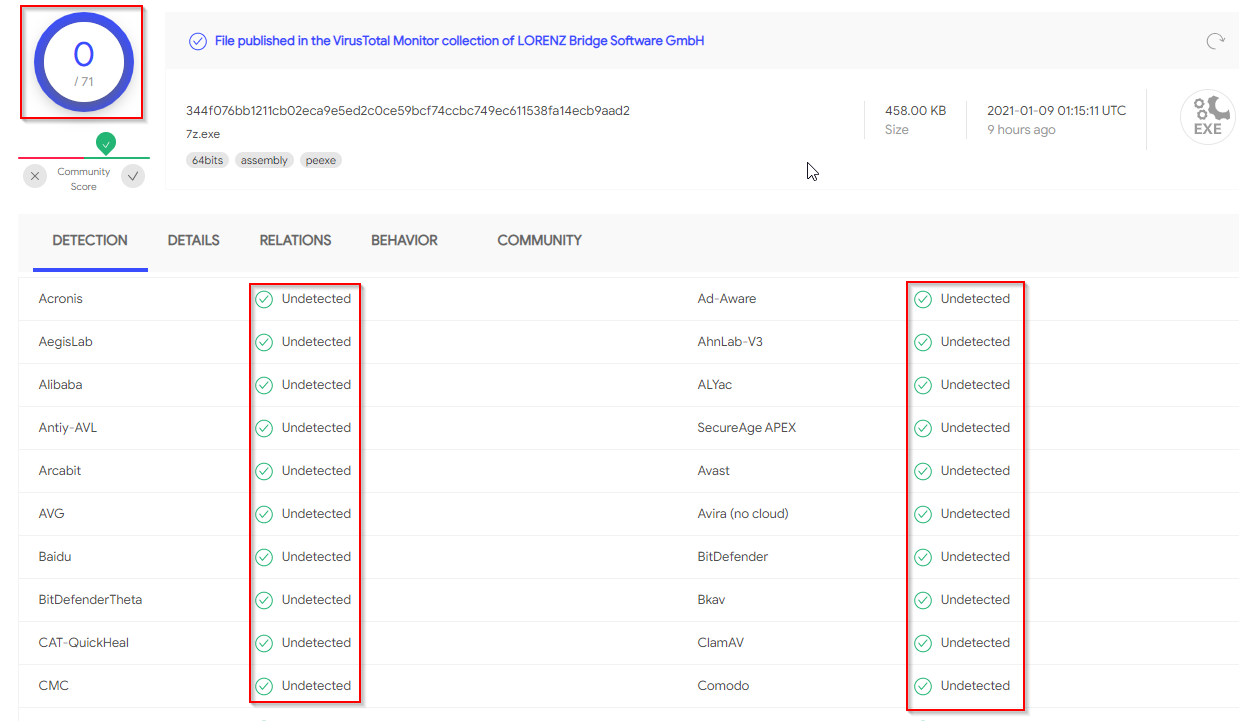The width and height of the screenshot is (1239, 721).
Task: Click the Ad-Aware engine name
Action: (x=727, y=299)
